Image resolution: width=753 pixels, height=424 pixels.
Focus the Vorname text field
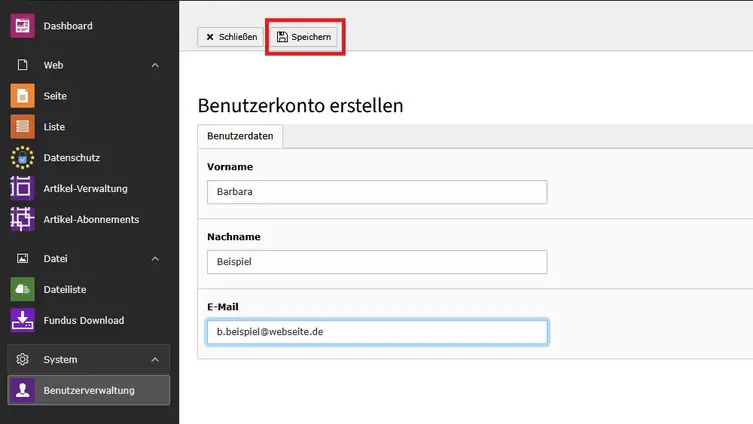[376, 192]
